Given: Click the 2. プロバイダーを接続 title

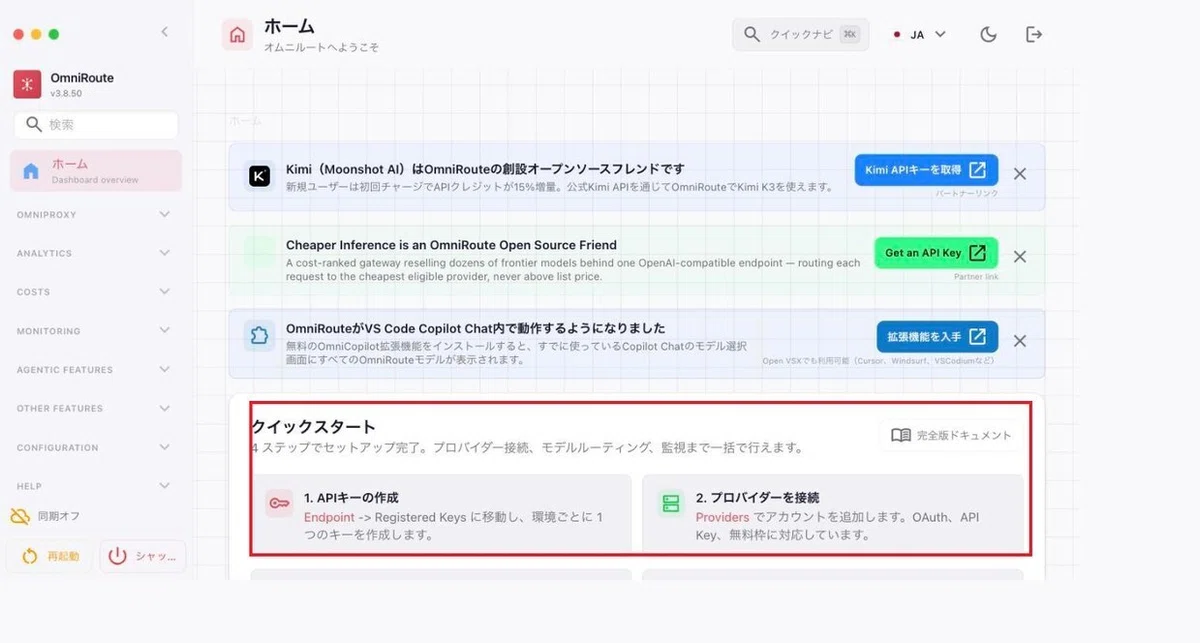Looking at the screenshot, I should tap(758, 497).
